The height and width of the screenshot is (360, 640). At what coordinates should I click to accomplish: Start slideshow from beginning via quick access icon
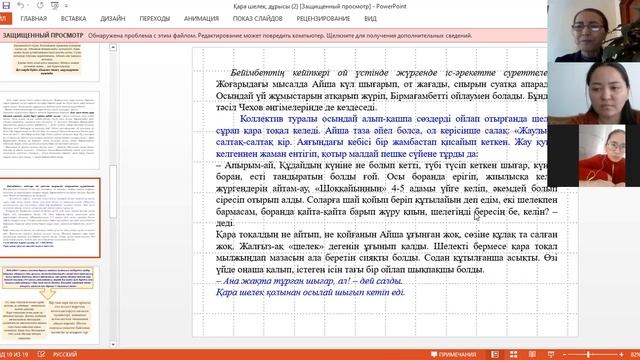[55, 6]
